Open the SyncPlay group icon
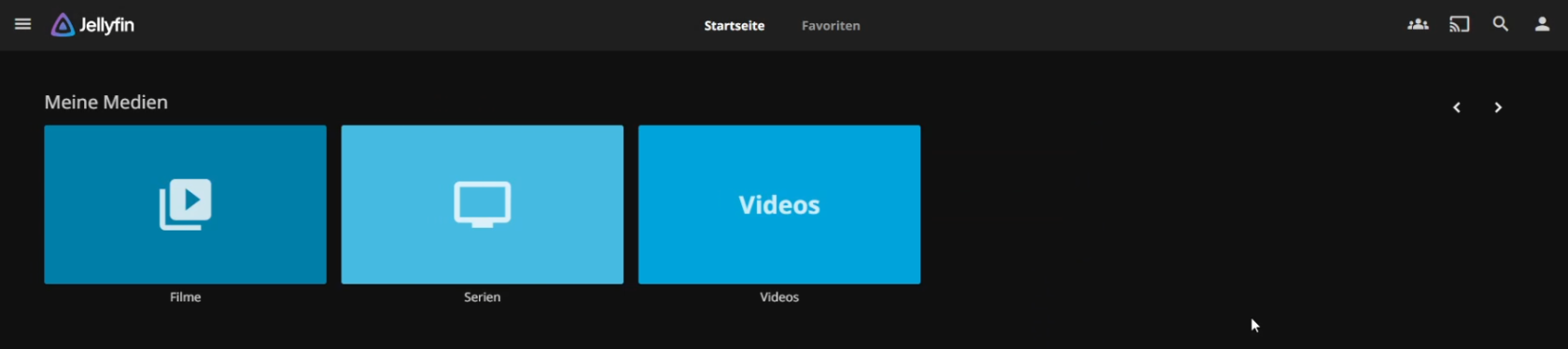This screenshot has height=349, width=1568. [x=1418, y=24]
